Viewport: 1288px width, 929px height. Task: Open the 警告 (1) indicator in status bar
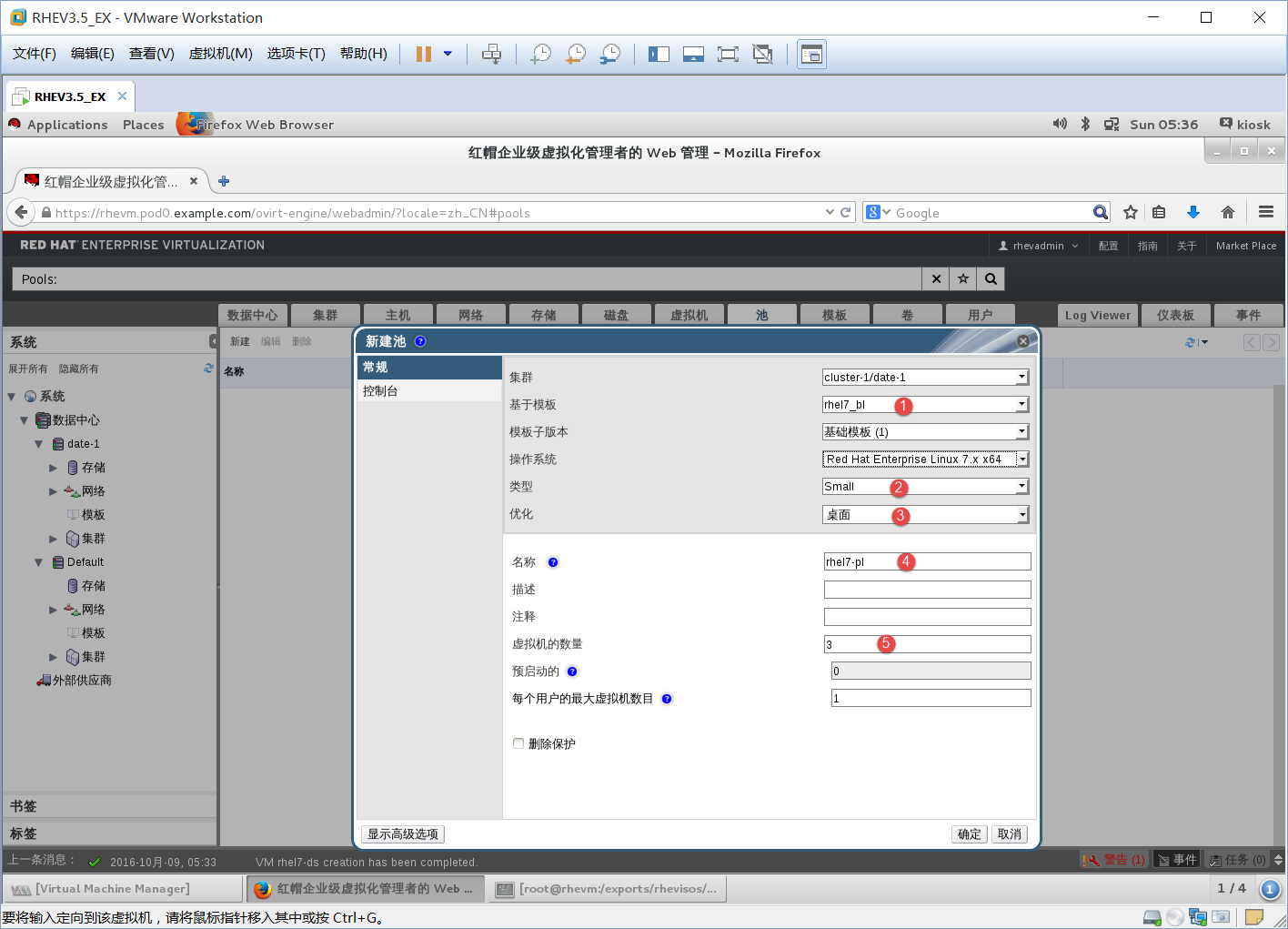[x=1114, y=860]
